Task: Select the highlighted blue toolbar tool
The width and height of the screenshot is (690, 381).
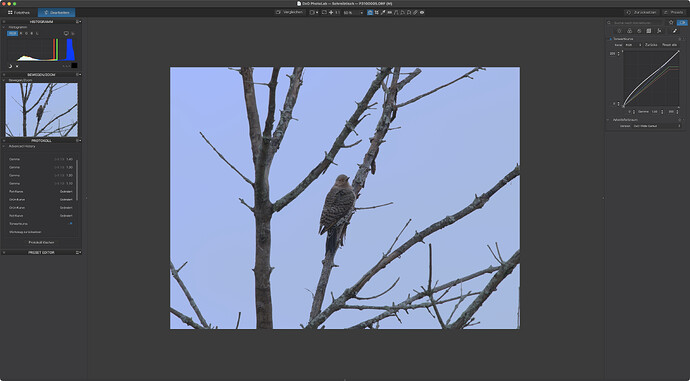Action: (x=370, y=12)
